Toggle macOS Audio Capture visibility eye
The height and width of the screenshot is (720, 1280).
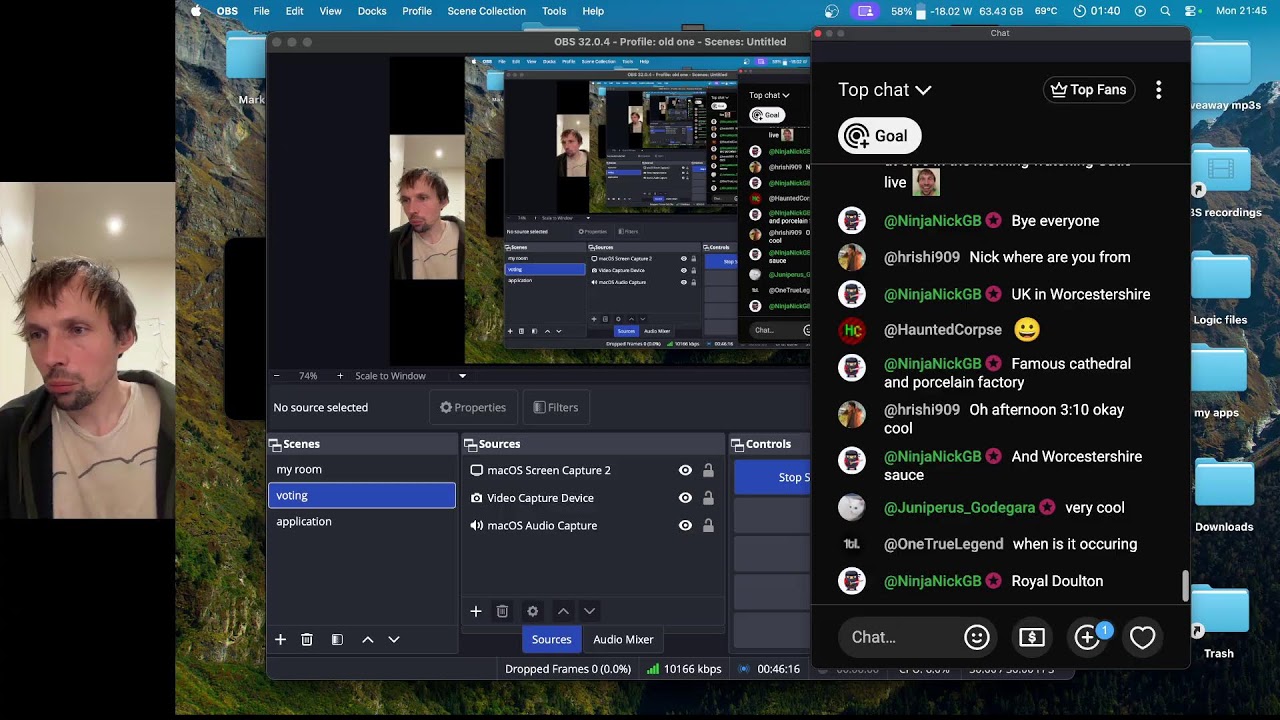(x=685, y=525)
